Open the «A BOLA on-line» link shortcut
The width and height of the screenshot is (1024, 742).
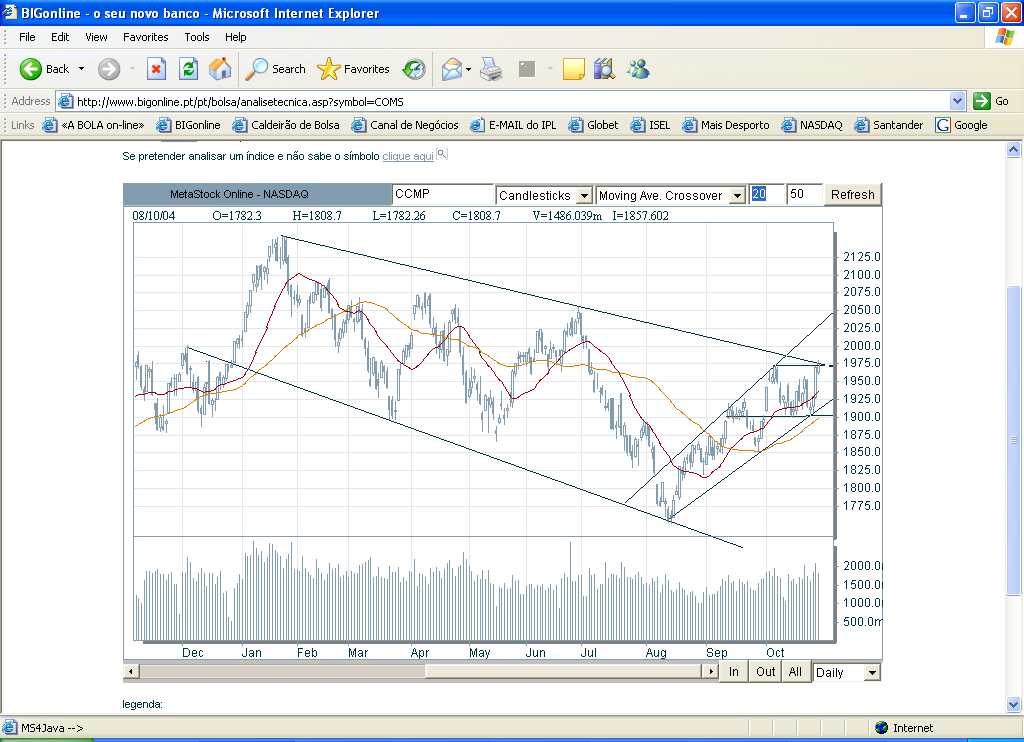93,125
